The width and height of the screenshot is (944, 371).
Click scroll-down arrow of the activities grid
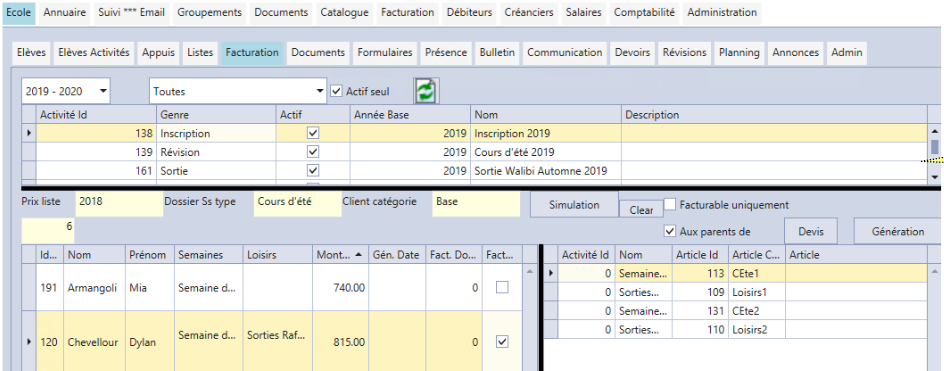coord(934,177)
